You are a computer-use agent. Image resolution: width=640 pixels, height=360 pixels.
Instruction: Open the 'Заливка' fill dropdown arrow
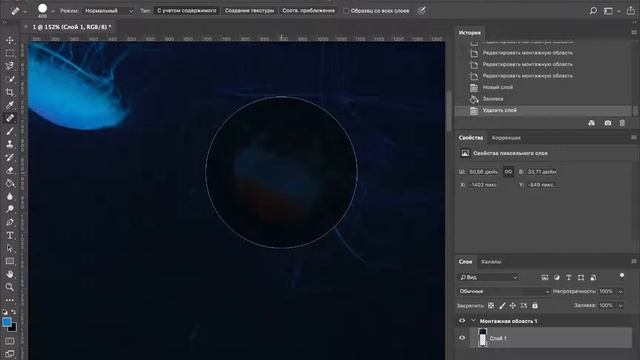(620, 305)
